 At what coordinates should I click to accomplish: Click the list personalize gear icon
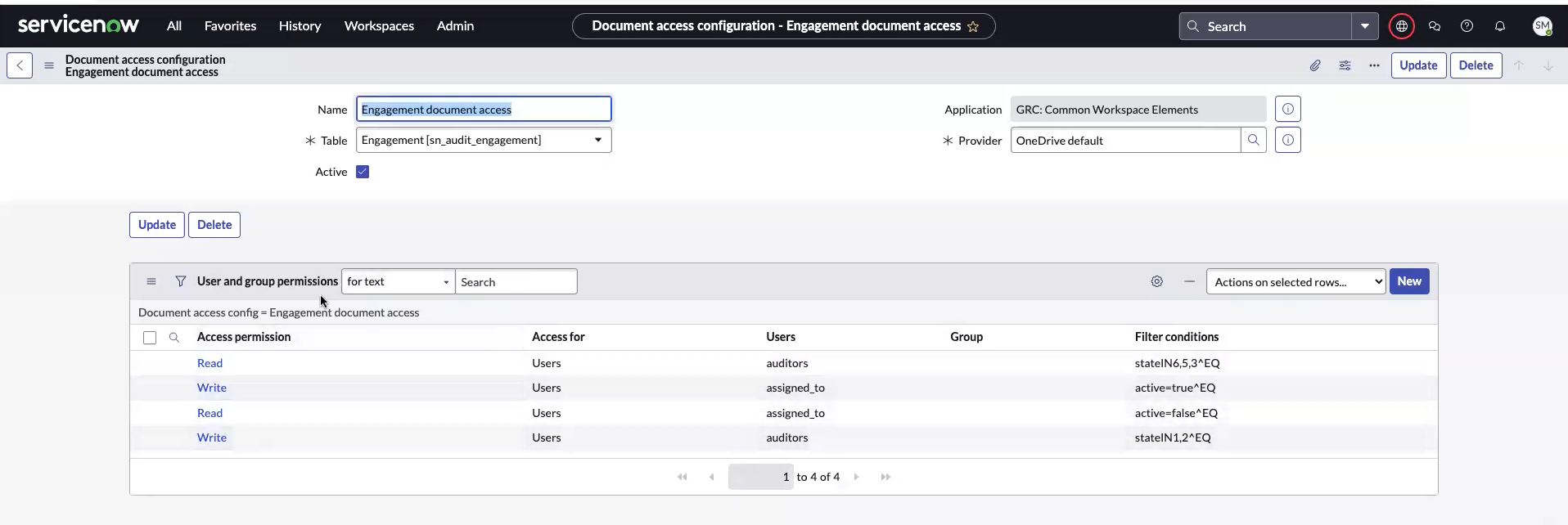tap(1156, 281)
